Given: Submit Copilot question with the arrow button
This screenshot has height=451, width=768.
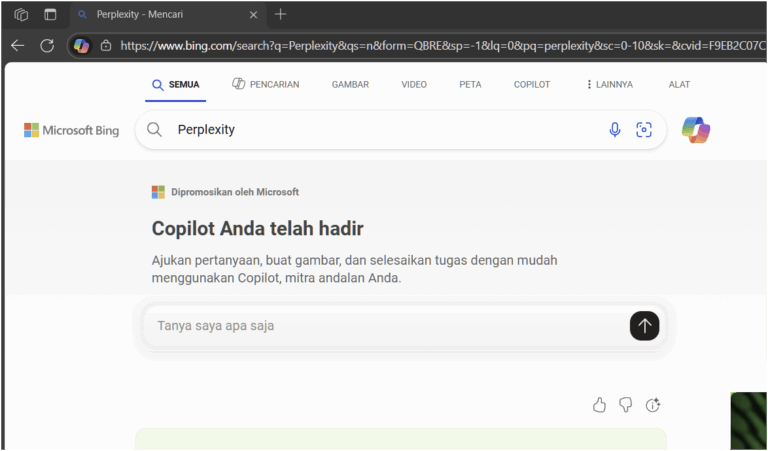Looking at the screenshot, I should (645, 326).
